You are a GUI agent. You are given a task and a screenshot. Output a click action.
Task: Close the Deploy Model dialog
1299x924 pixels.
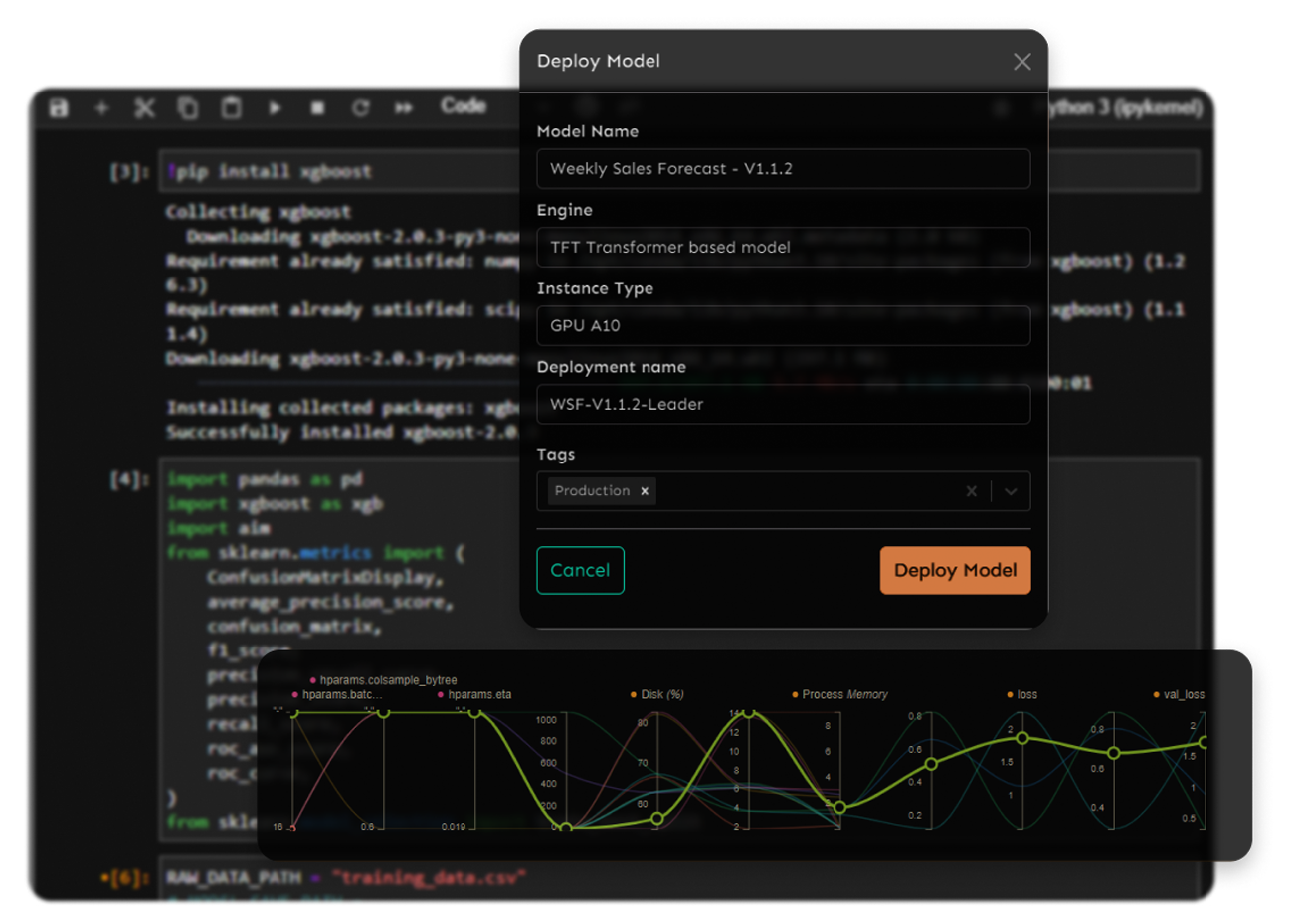pos(1021,62)
